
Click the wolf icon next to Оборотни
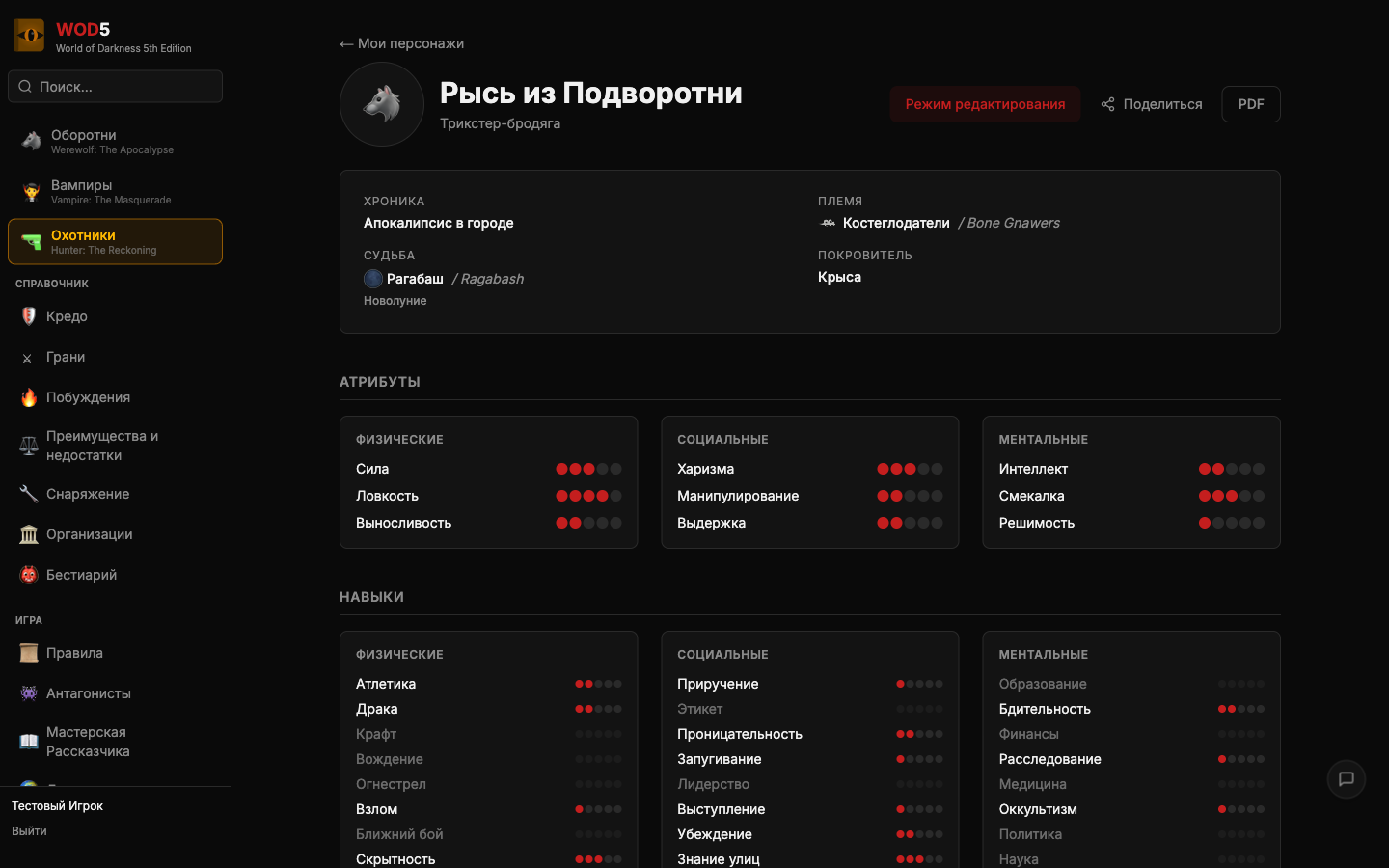tap(31, 142)
